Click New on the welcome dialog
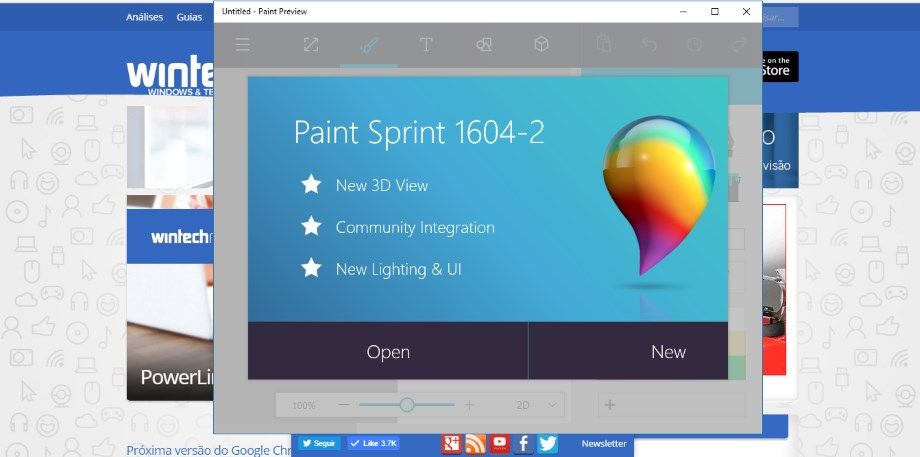 668,351
